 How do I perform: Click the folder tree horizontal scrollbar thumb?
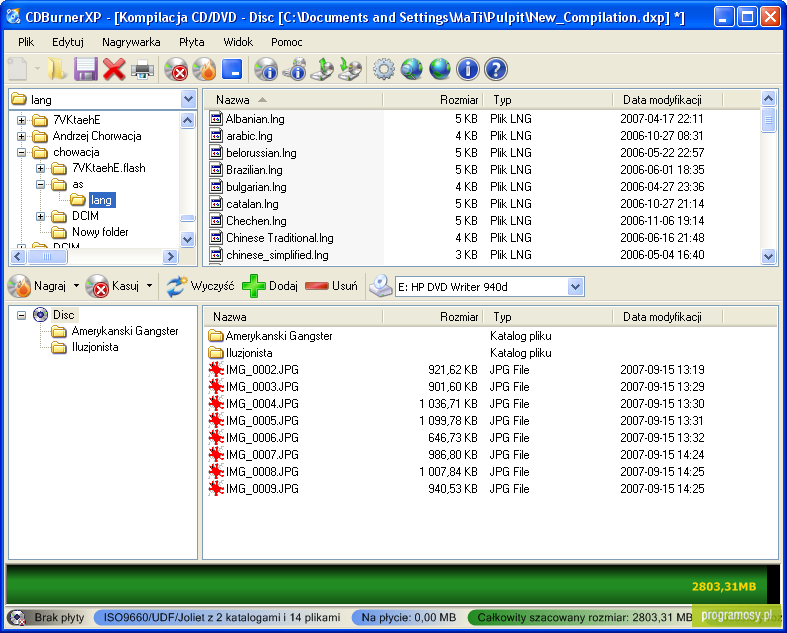click(x=47, y=257)
